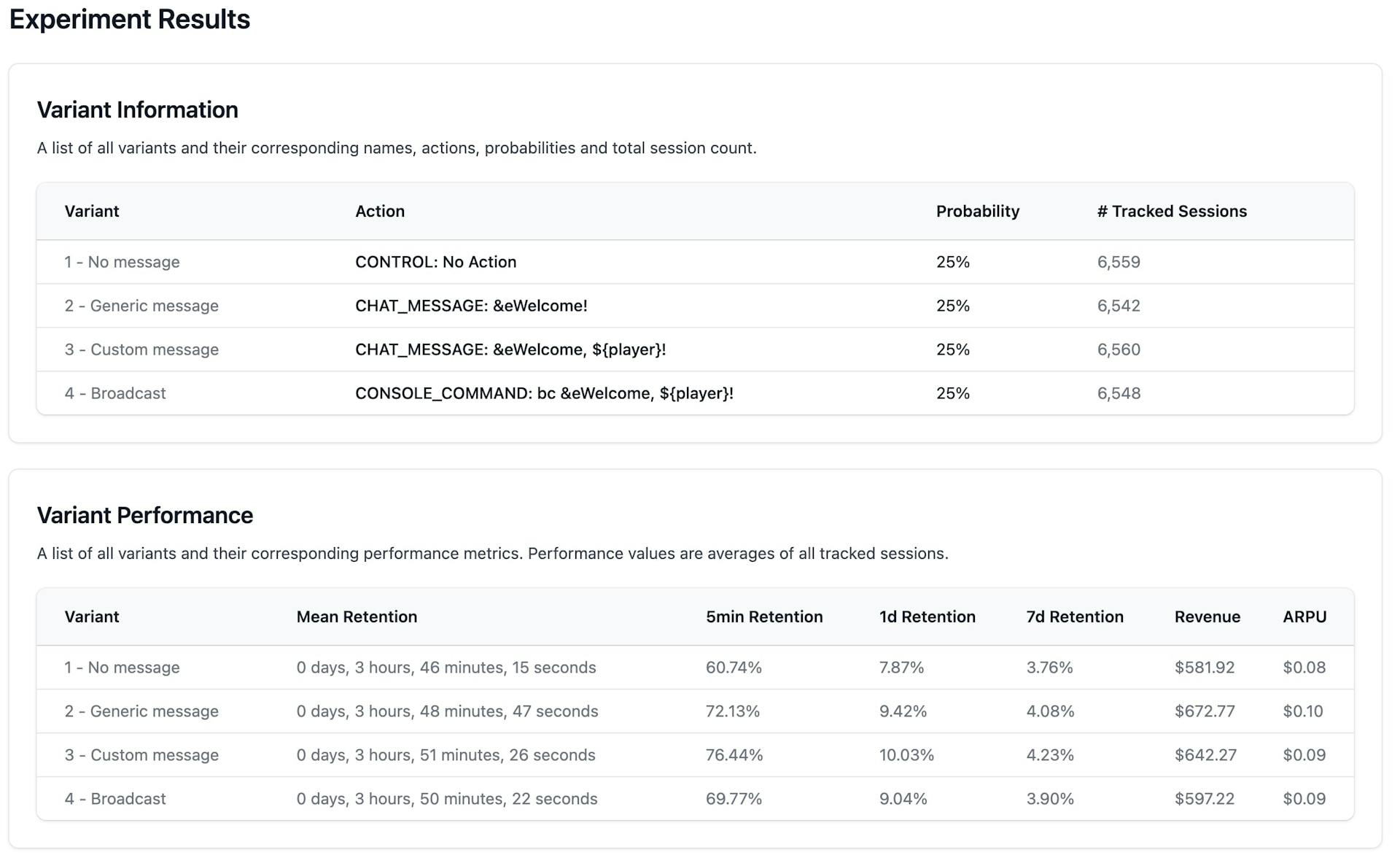Click tracked sessions value 6,542

pyautogui.click(x=1119, y=306)
